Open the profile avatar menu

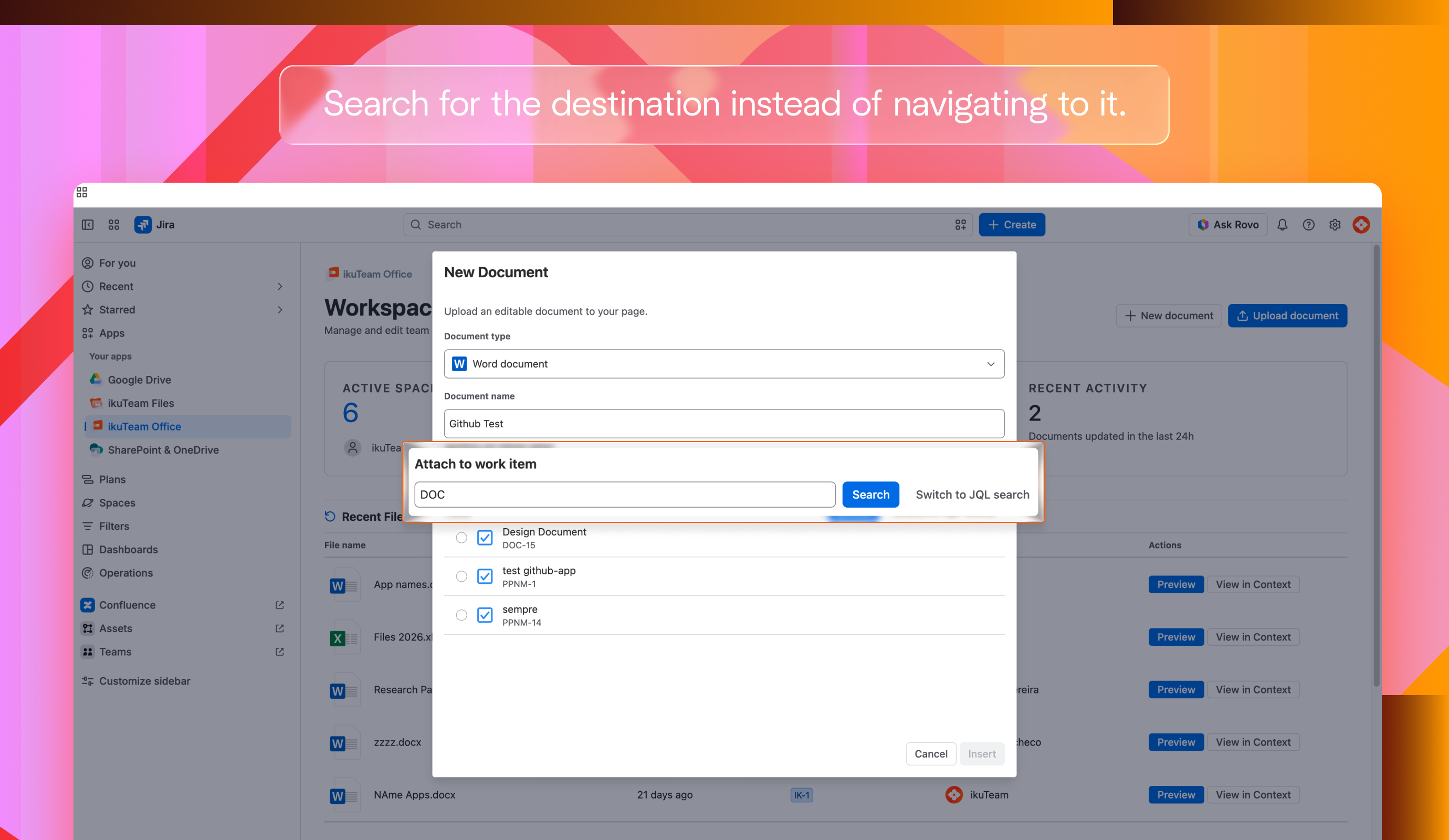[1361, 225]
